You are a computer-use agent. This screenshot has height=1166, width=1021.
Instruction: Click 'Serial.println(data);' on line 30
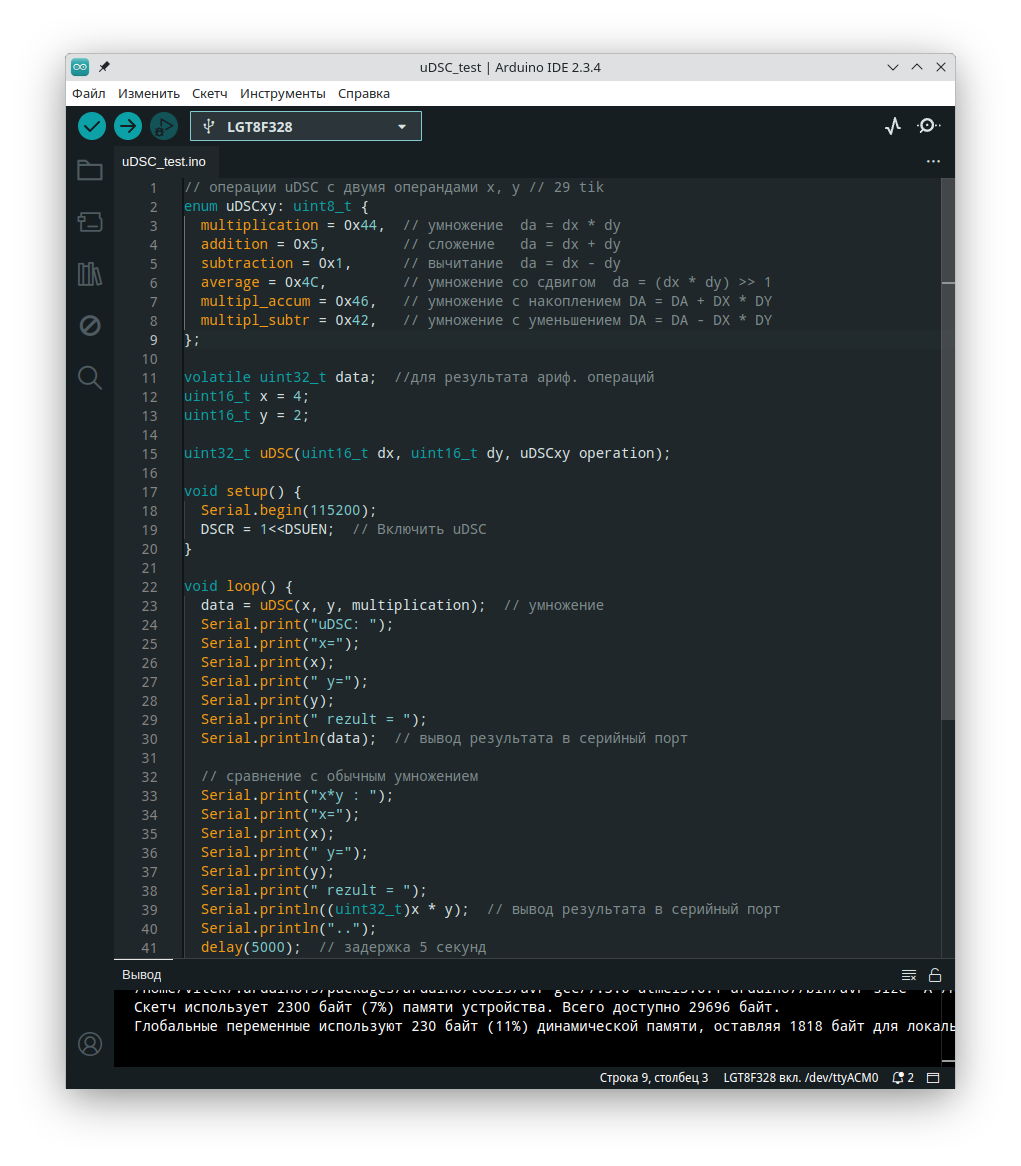(289, 738)
